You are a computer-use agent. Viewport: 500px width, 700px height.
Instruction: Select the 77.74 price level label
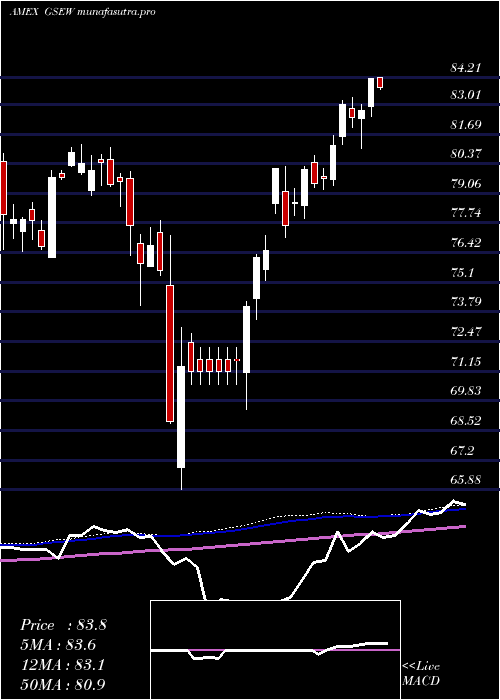[x=466, y=213]
